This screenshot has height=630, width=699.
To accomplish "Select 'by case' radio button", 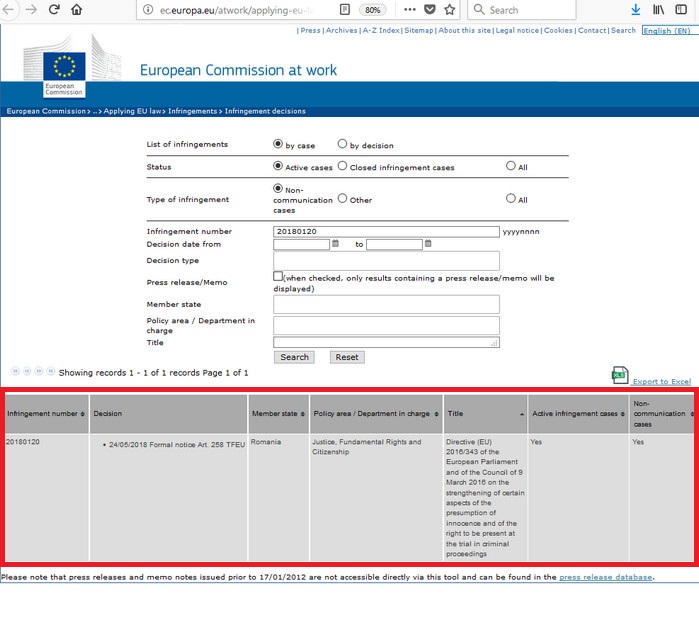I will point(278,144).
